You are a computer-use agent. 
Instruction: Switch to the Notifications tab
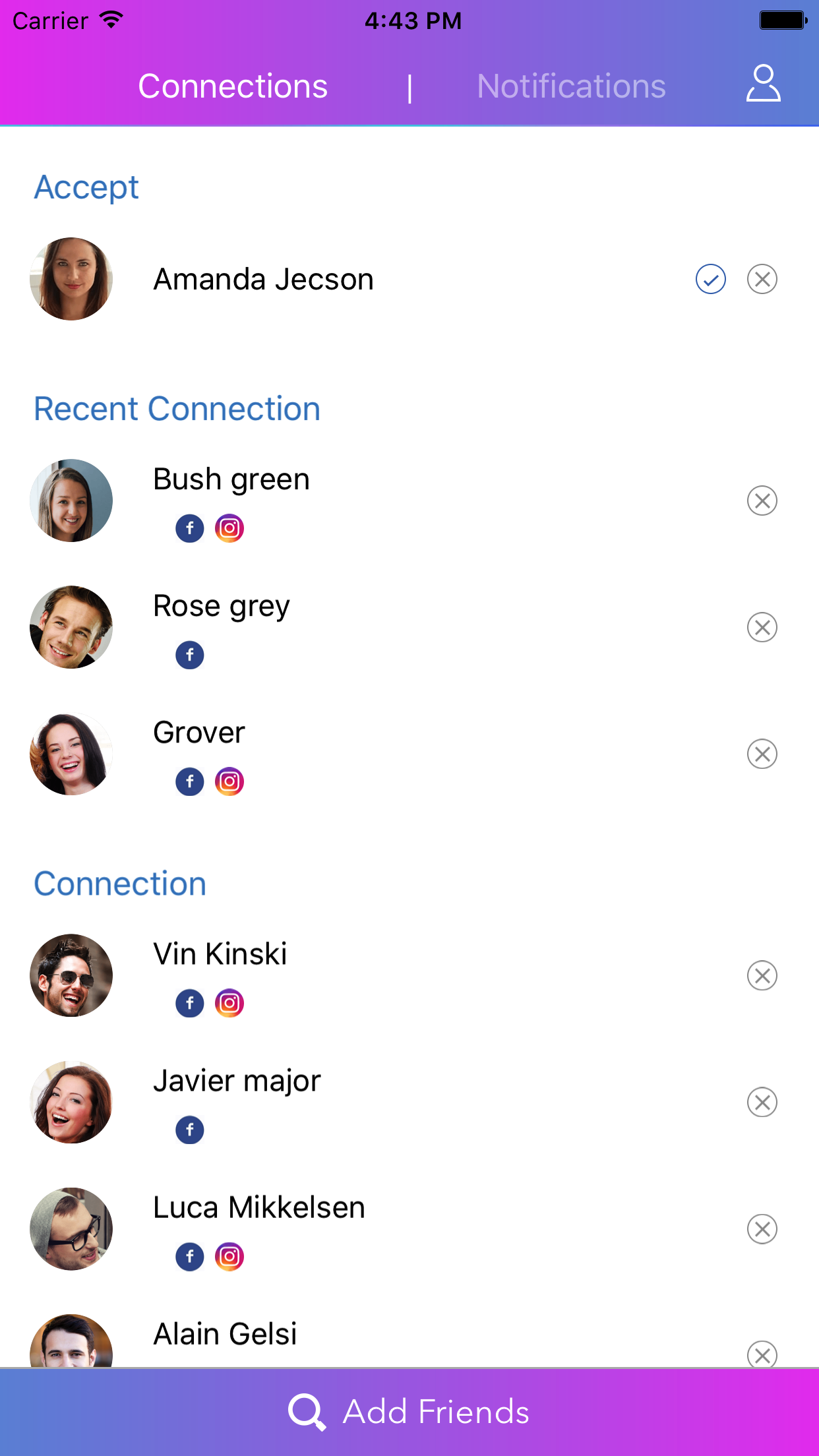(571, 86)
